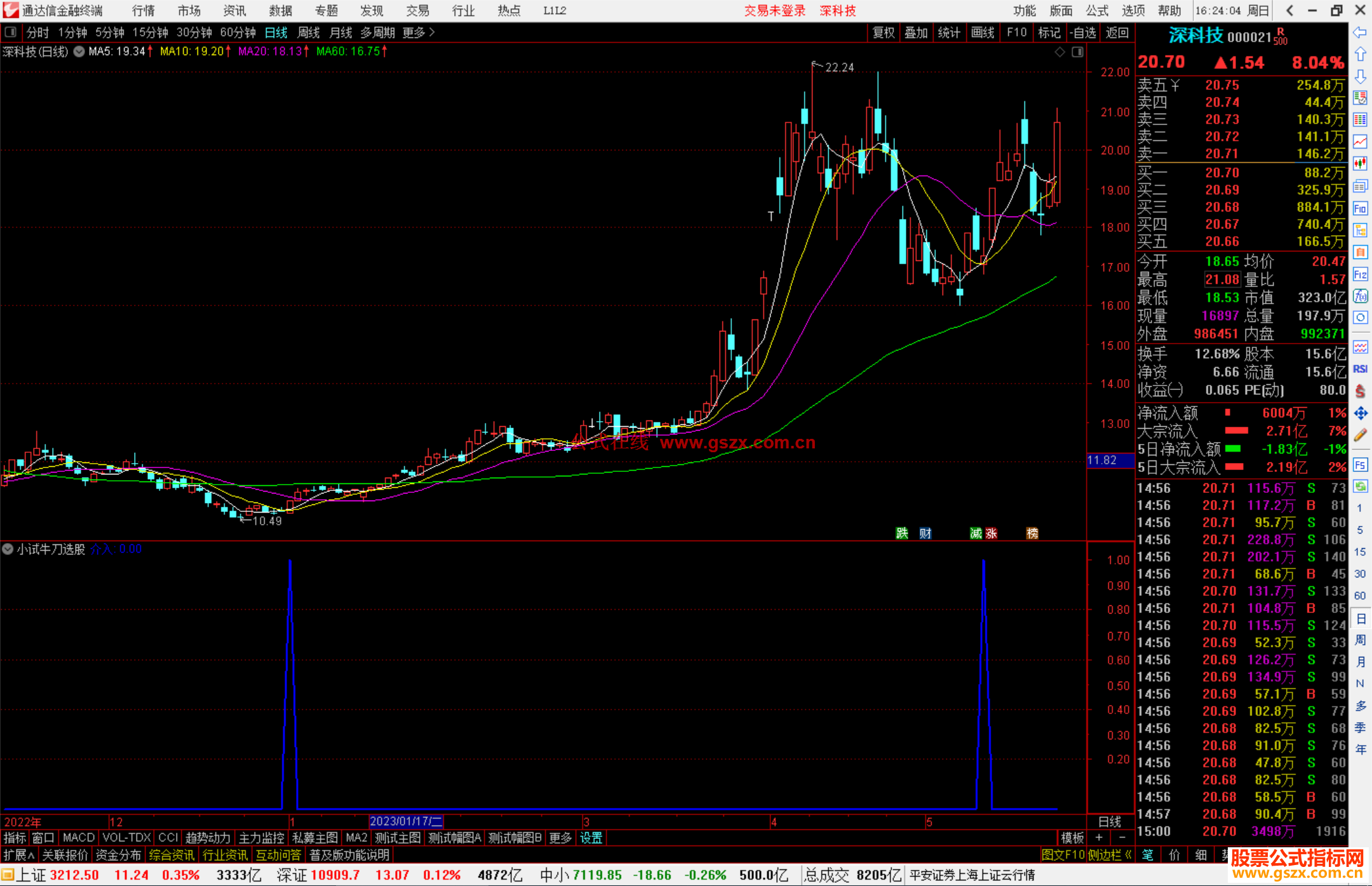The image size is (1372, 886).
Task: Toggle the 小试牛刀选股 indicator circle button
Action: point(8,549)
